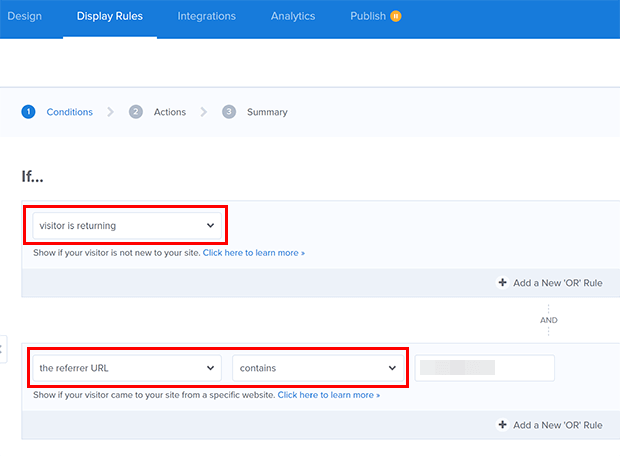This screenshot has width=620, height=456.
Task: Open the 'contains' operator dropdown
Action: 318,368
